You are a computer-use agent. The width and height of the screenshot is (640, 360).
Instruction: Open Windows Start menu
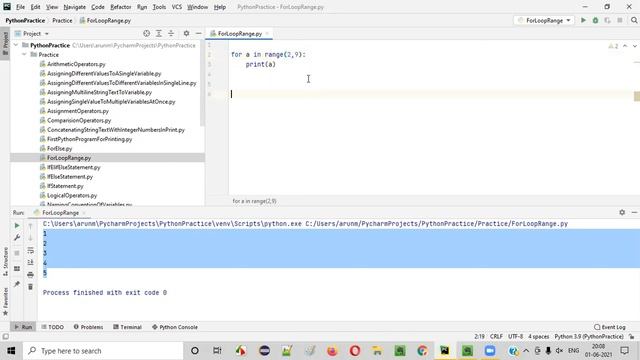11,351
